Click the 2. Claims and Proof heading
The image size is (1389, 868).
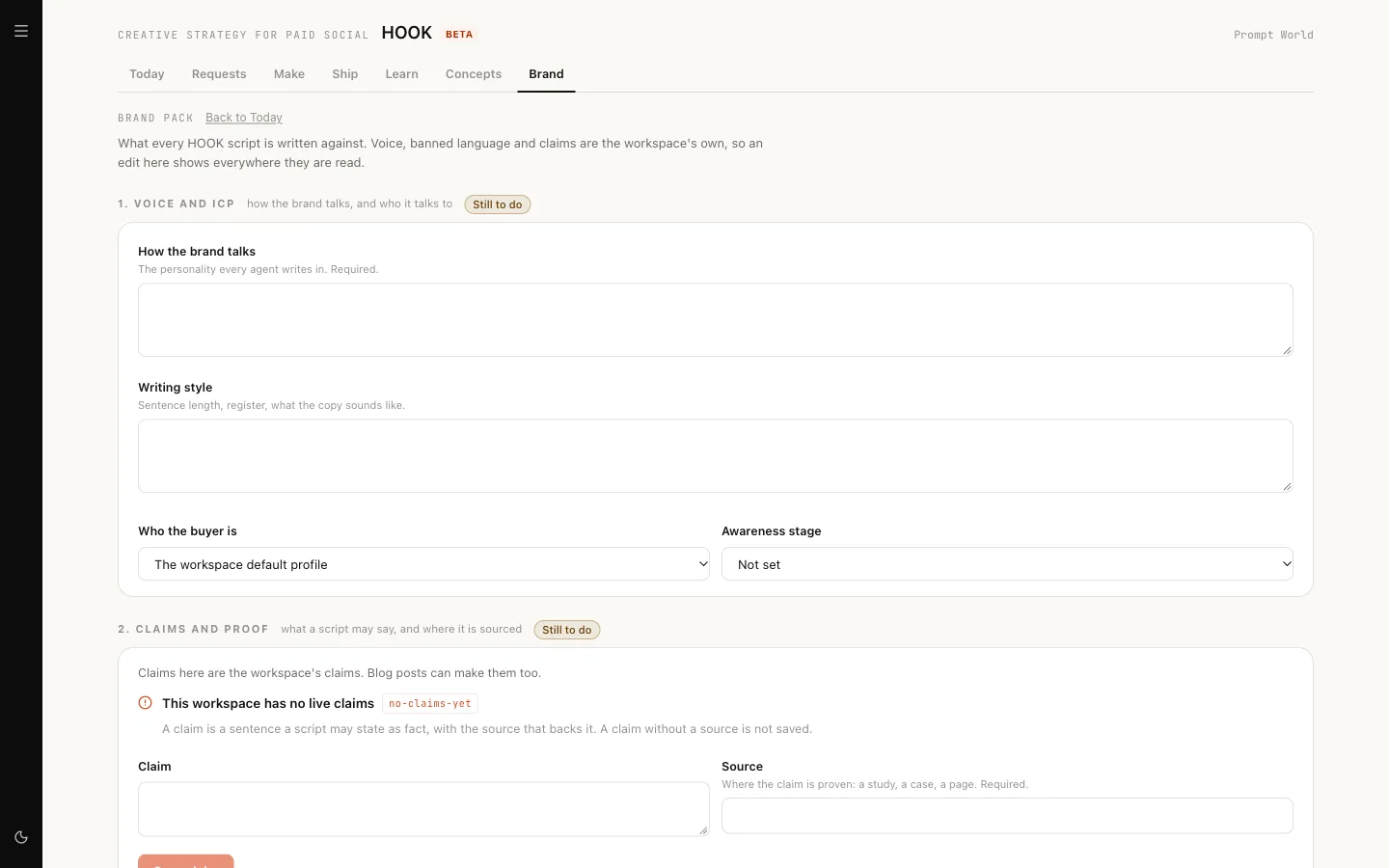point(193,630)
